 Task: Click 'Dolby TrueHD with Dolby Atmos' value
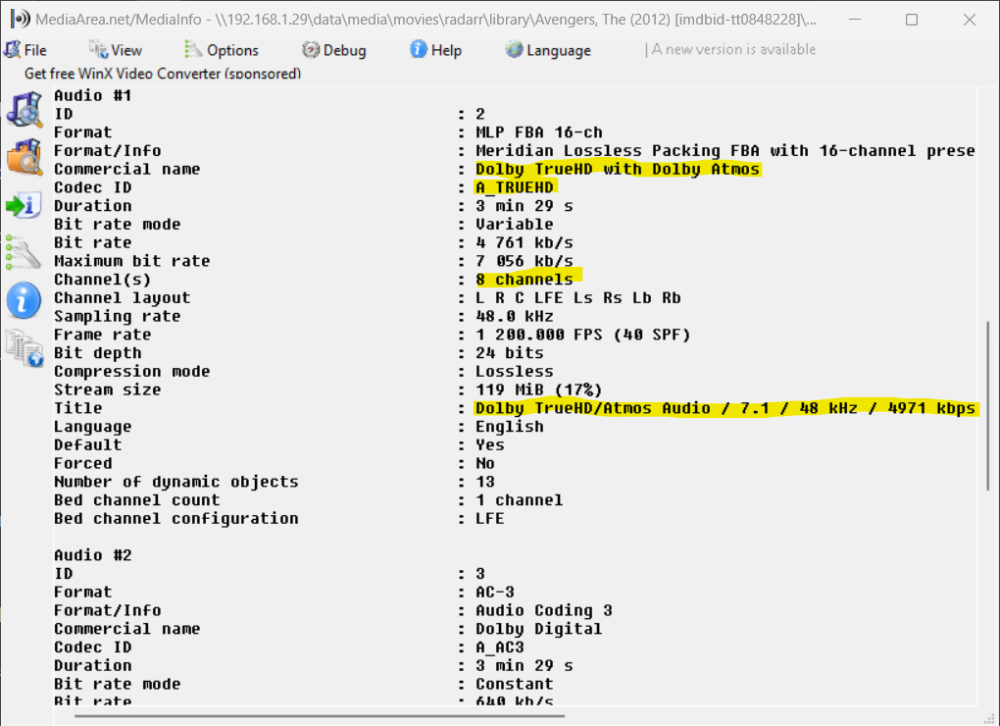click(x=617, y=169)
